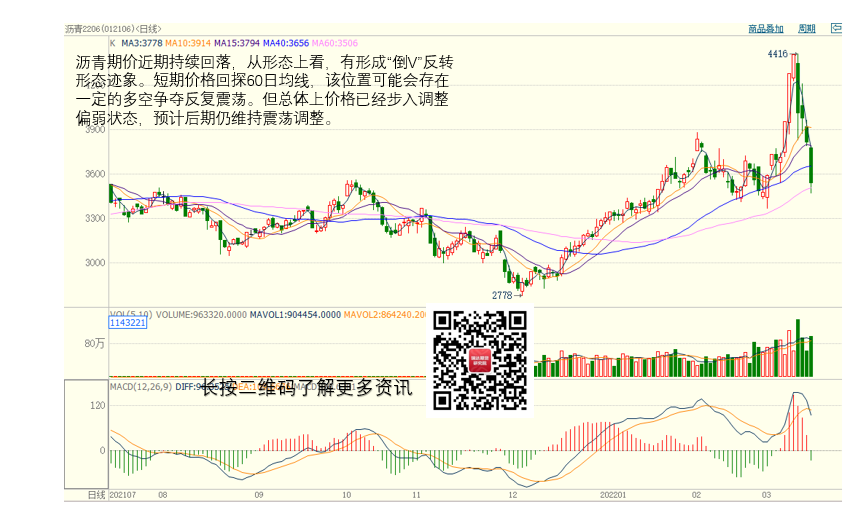
Task: Click the MACD(12,26,9) indicator title
Action: (141, 385)
